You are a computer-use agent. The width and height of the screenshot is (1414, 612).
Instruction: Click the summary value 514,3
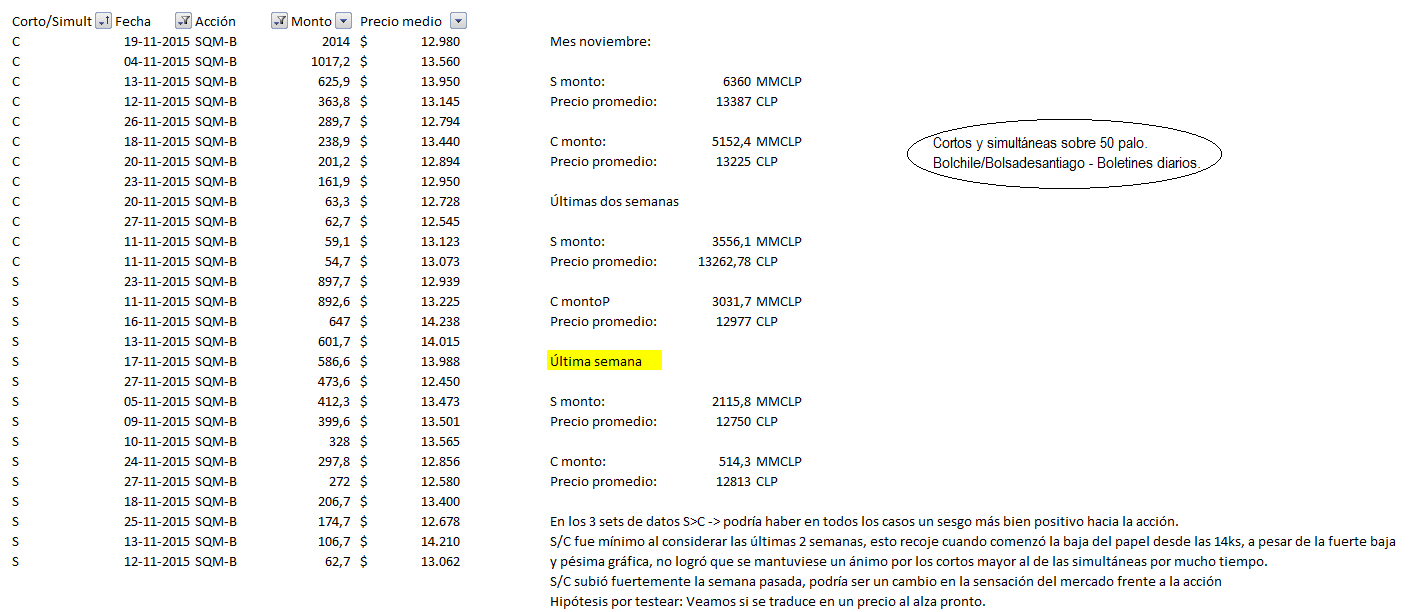pos(733,461)
